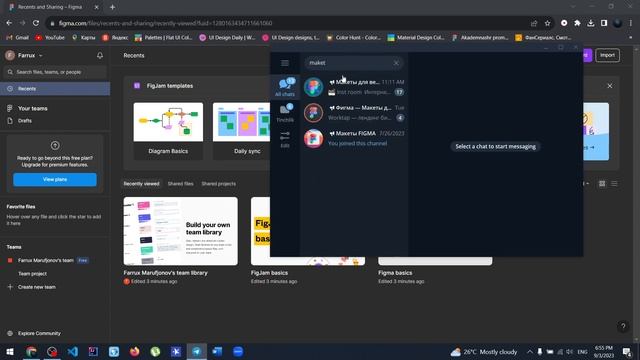Switch to grid view in Figma

point(602,184)
